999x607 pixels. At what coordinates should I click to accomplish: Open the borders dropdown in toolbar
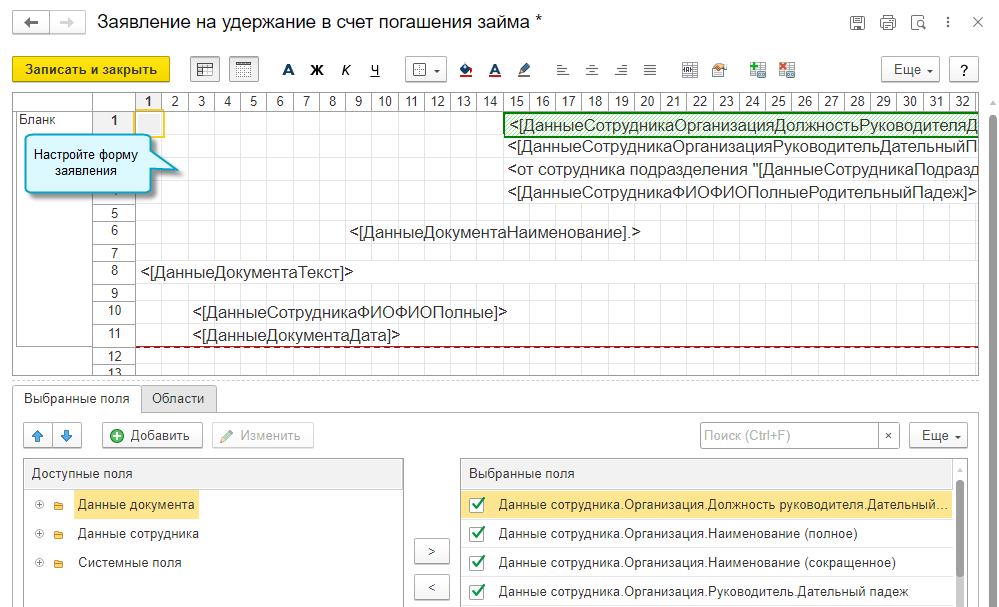click(426, 70)
